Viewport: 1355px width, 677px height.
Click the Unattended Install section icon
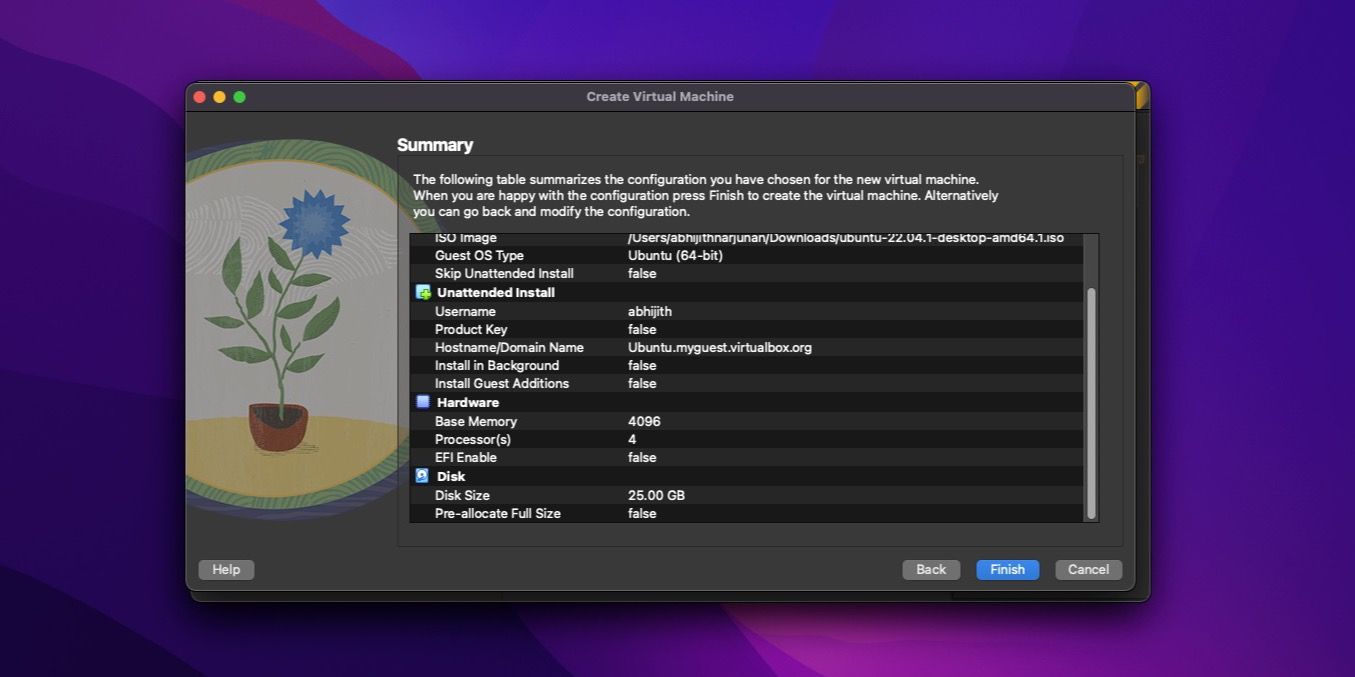click(423, 292)
